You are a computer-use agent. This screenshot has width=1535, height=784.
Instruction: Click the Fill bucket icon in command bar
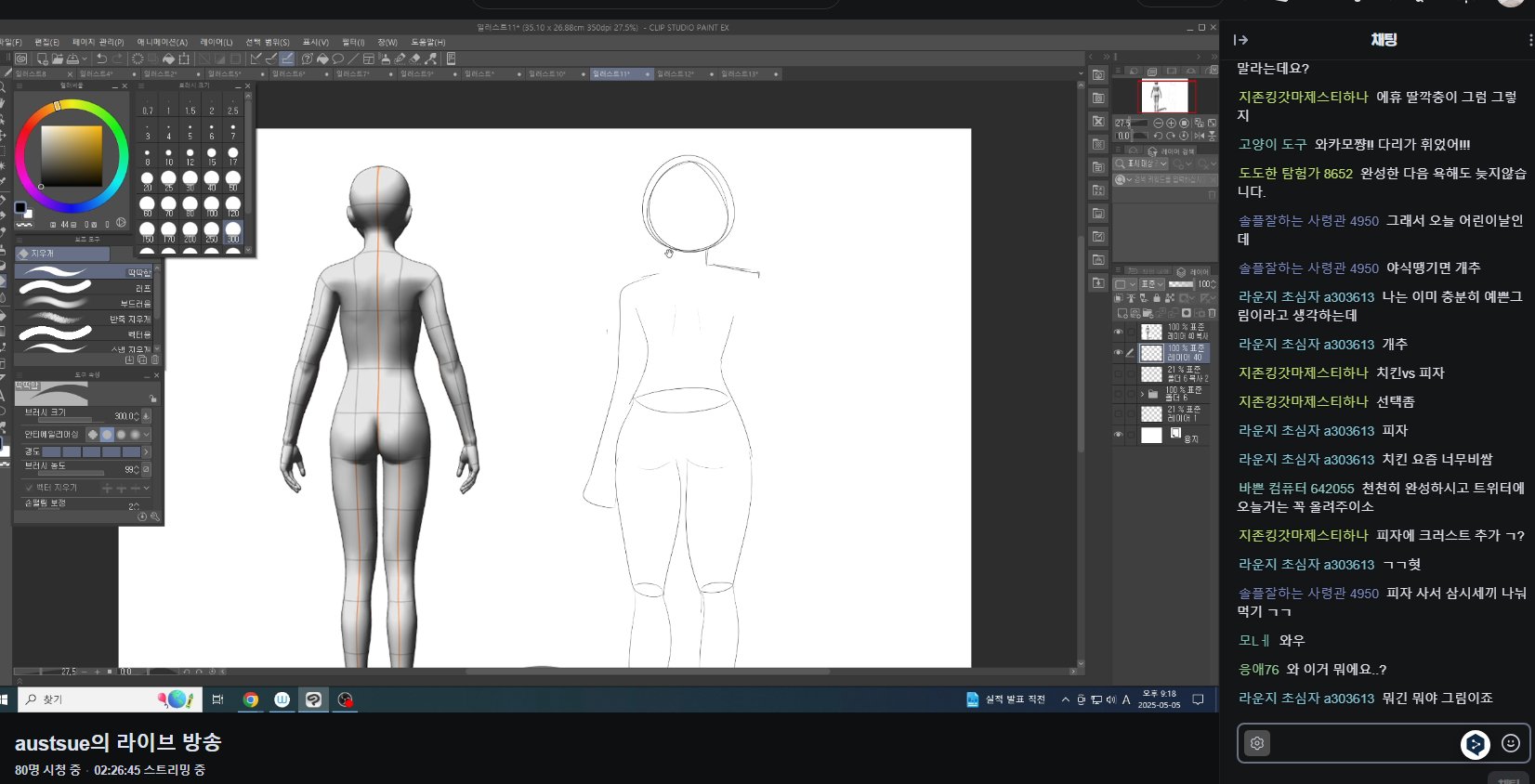(168, 59)
